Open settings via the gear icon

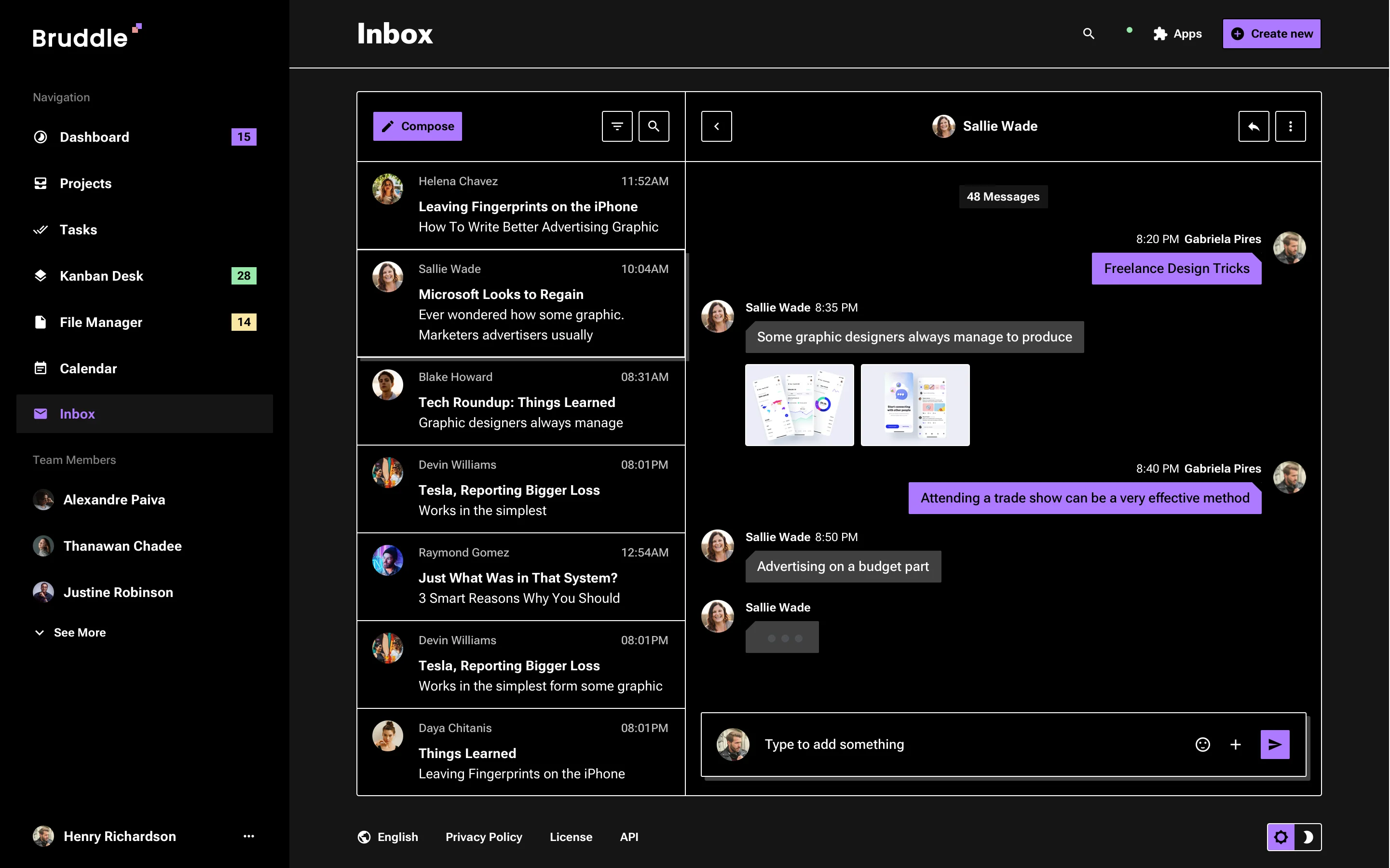click(x=1281, y=837)
